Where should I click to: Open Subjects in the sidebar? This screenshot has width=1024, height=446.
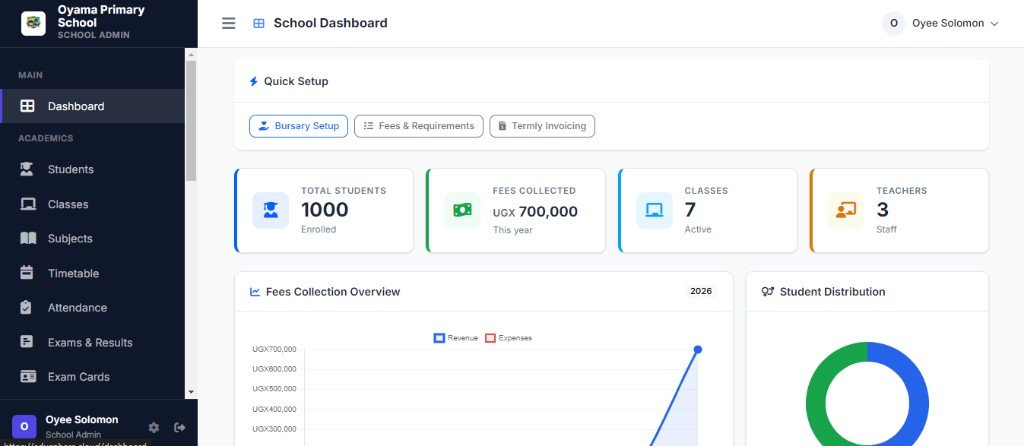click(x=93, y=238)
